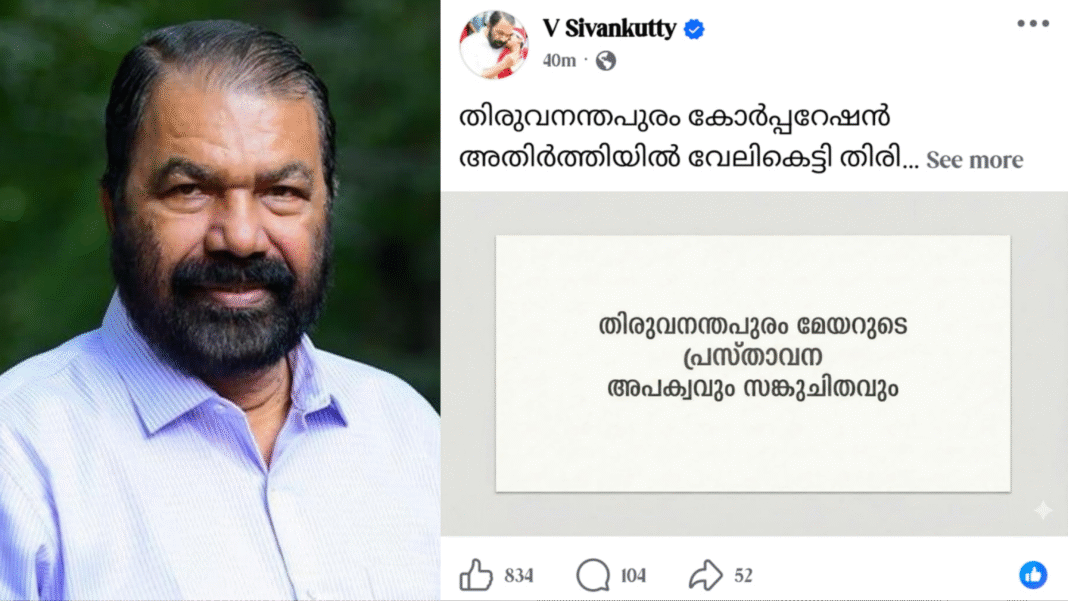Open V Sivankutty profile picture
Screen dimensions: 1068x601
(494, 44)
